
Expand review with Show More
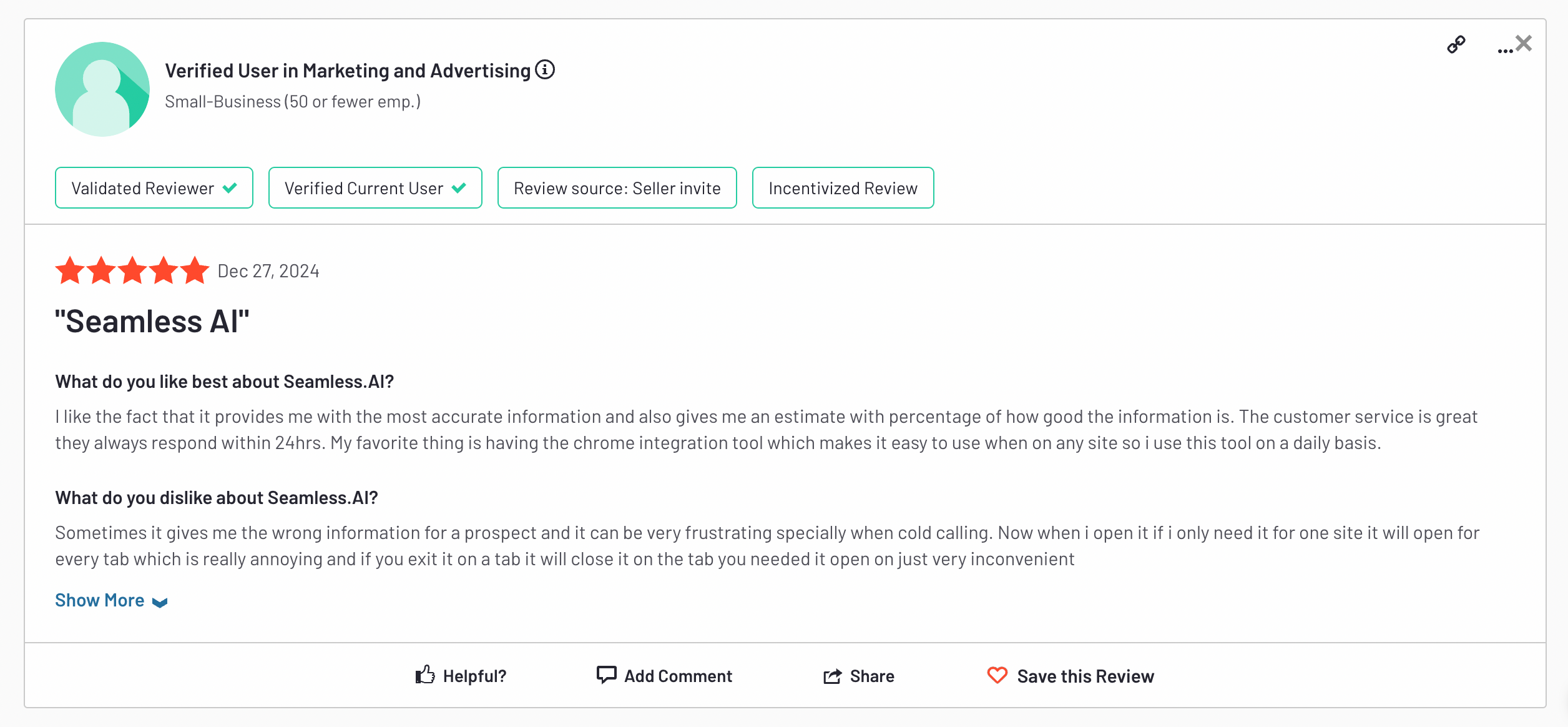[111, 600]
